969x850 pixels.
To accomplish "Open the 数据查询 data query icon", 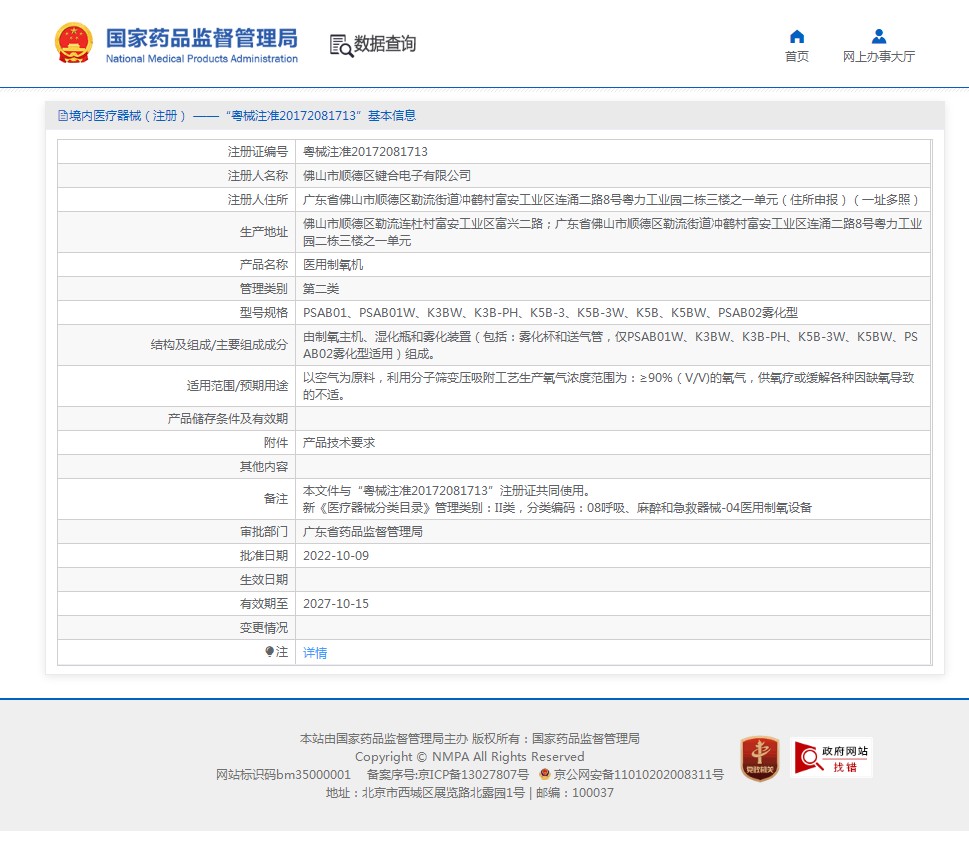I will [341, 45].
